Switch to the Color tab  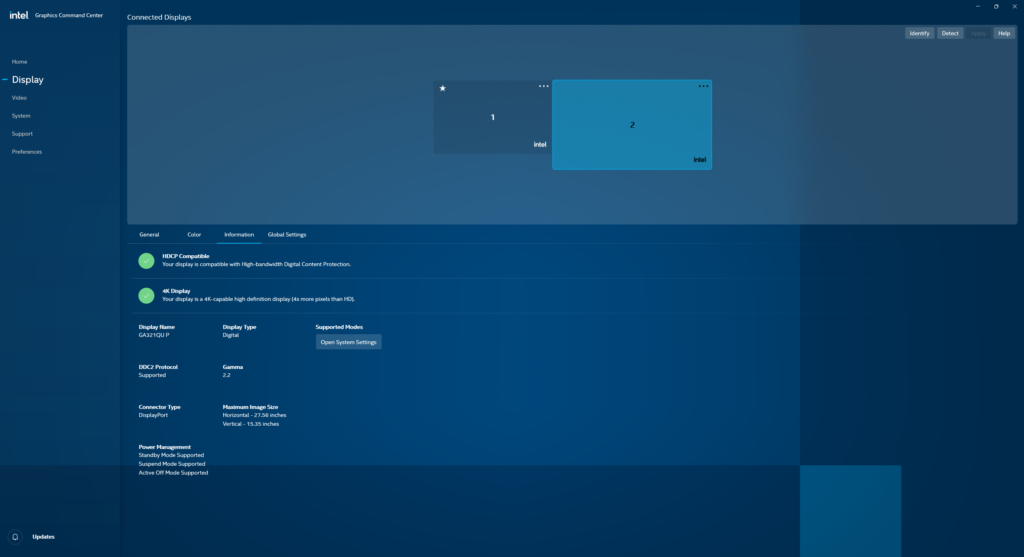194,234
